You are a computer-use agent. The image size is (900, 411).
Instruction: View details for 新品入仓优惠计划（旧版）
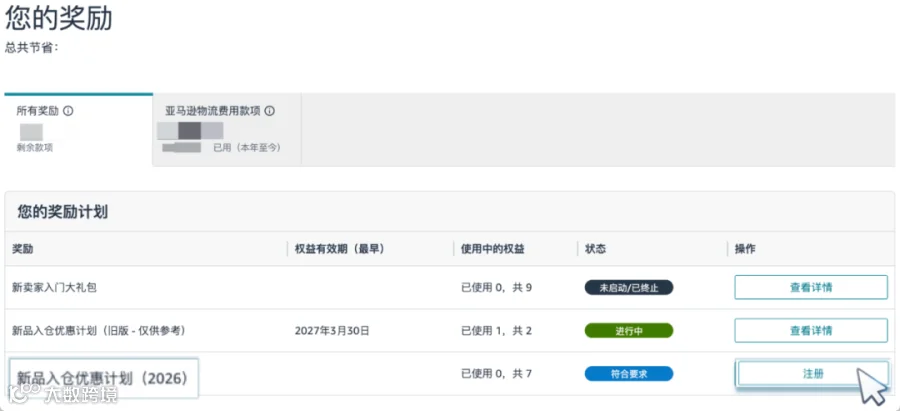point(811,331)
